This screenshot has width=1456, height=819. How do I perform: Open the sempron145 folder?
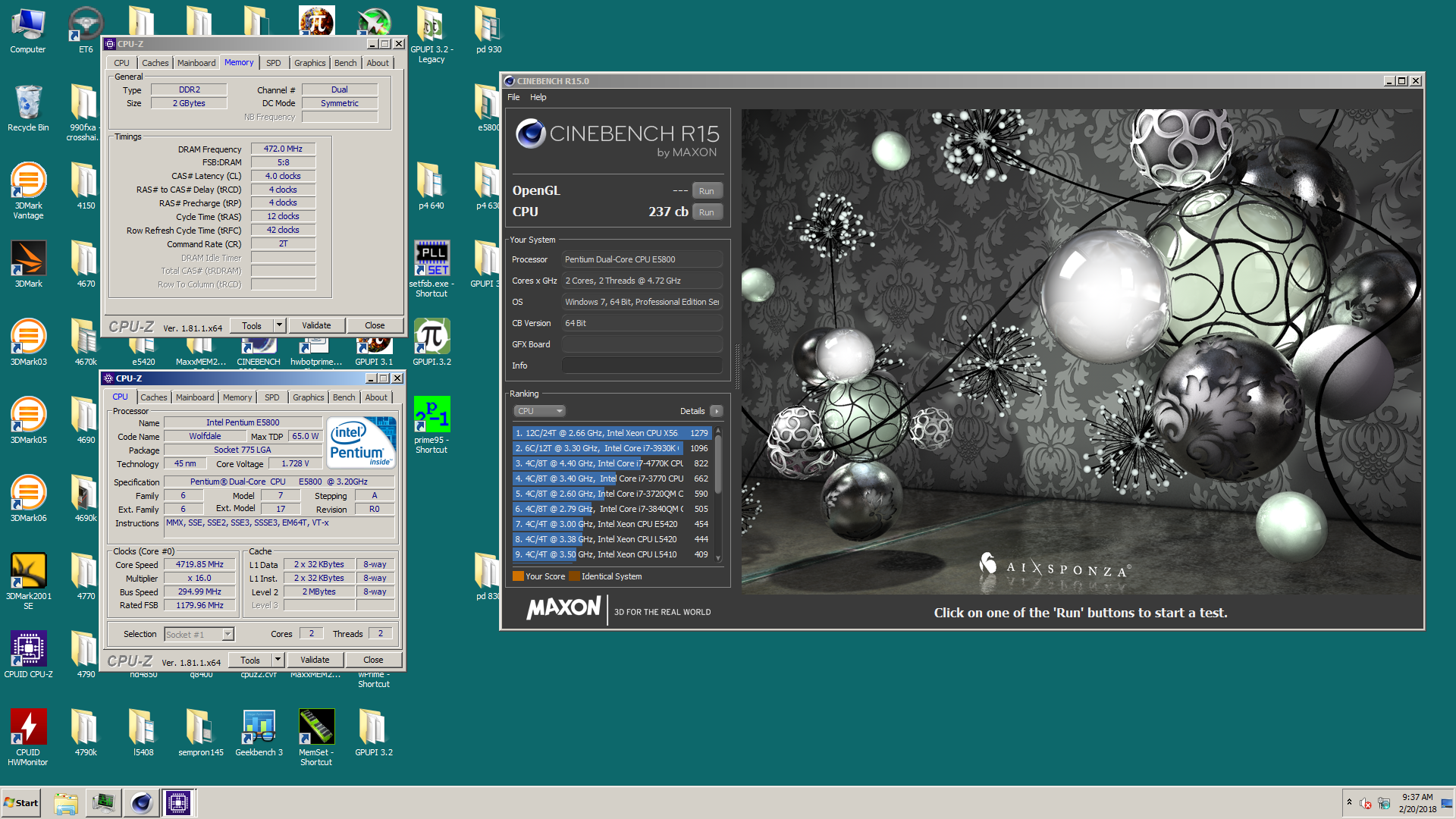pyautogui.click(x=201, y=733)
